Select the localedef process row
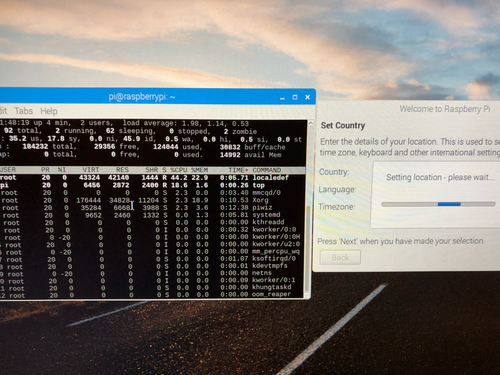 (153, 178)
